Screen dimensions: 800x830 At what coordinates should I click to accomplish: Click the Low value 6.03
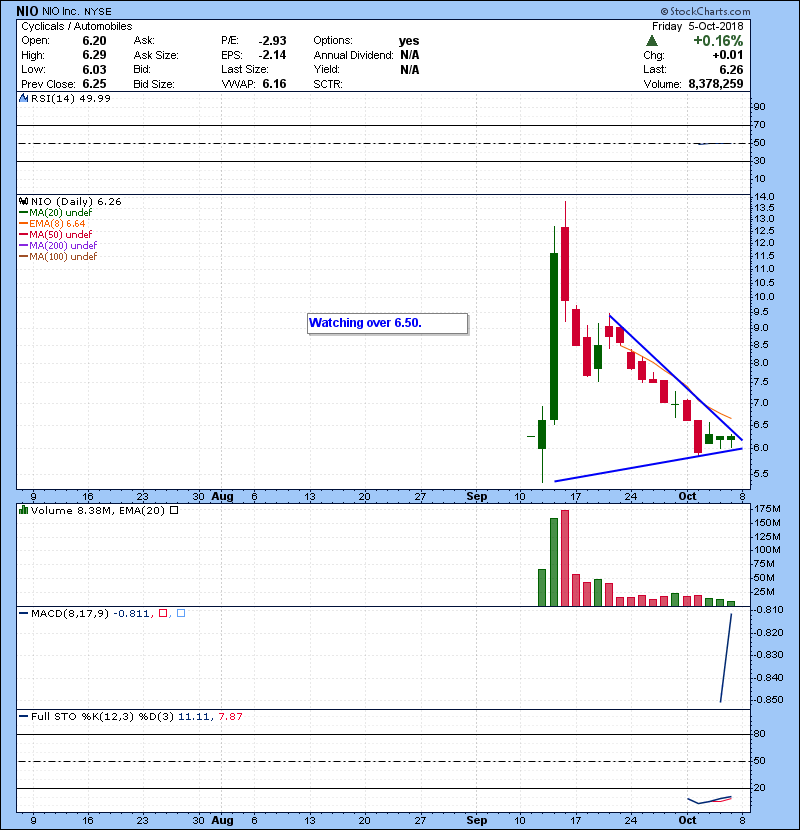(x=94, y=69)
